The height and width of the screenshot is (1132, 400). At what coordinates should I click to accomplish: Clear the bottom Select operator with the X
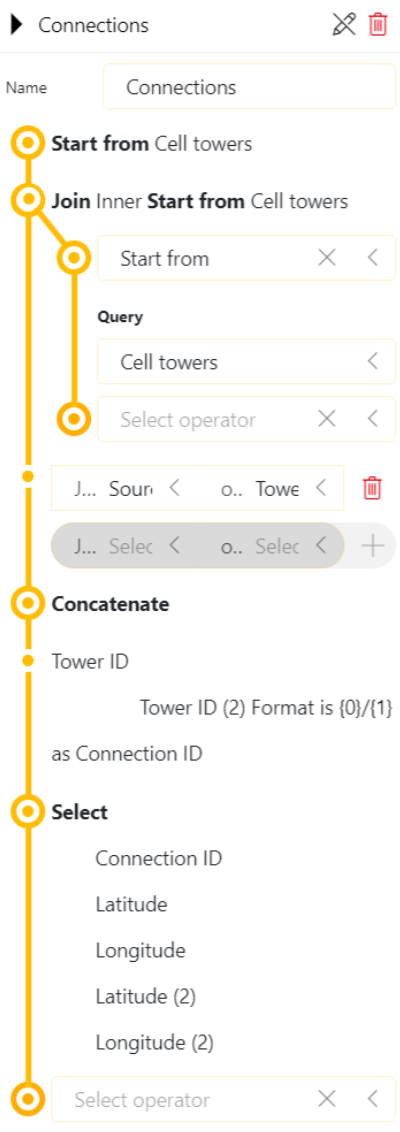[327, 1099]
